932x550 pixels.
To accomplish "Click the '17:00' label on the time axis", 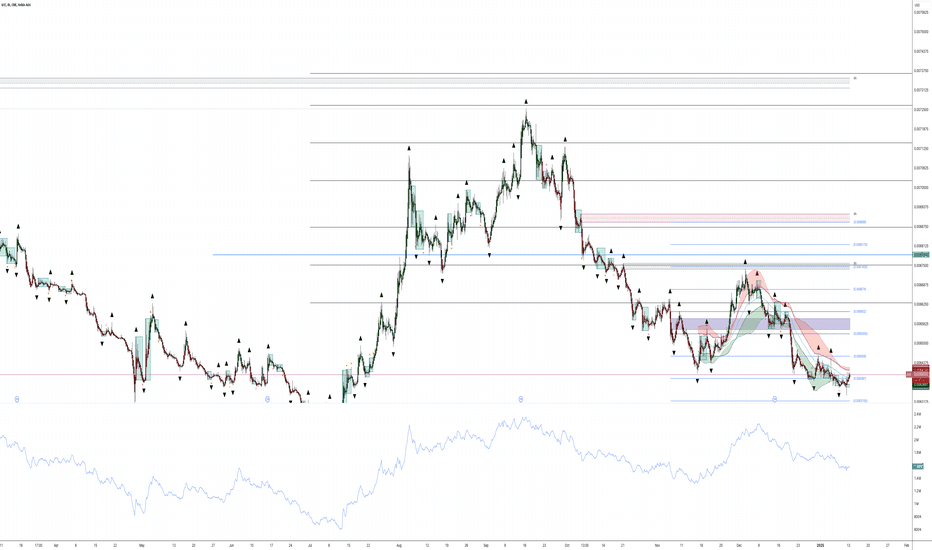I will pyautogui.click(x=38, y=544).
